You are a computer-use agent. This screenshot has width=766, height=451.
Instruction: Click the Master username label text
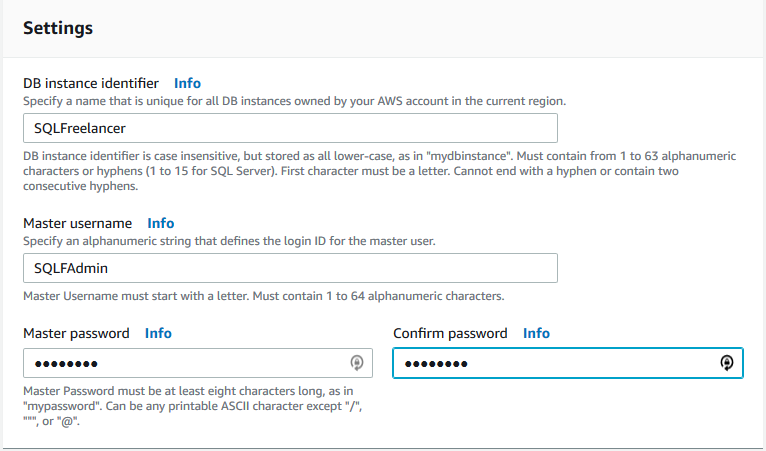(77, 223)
